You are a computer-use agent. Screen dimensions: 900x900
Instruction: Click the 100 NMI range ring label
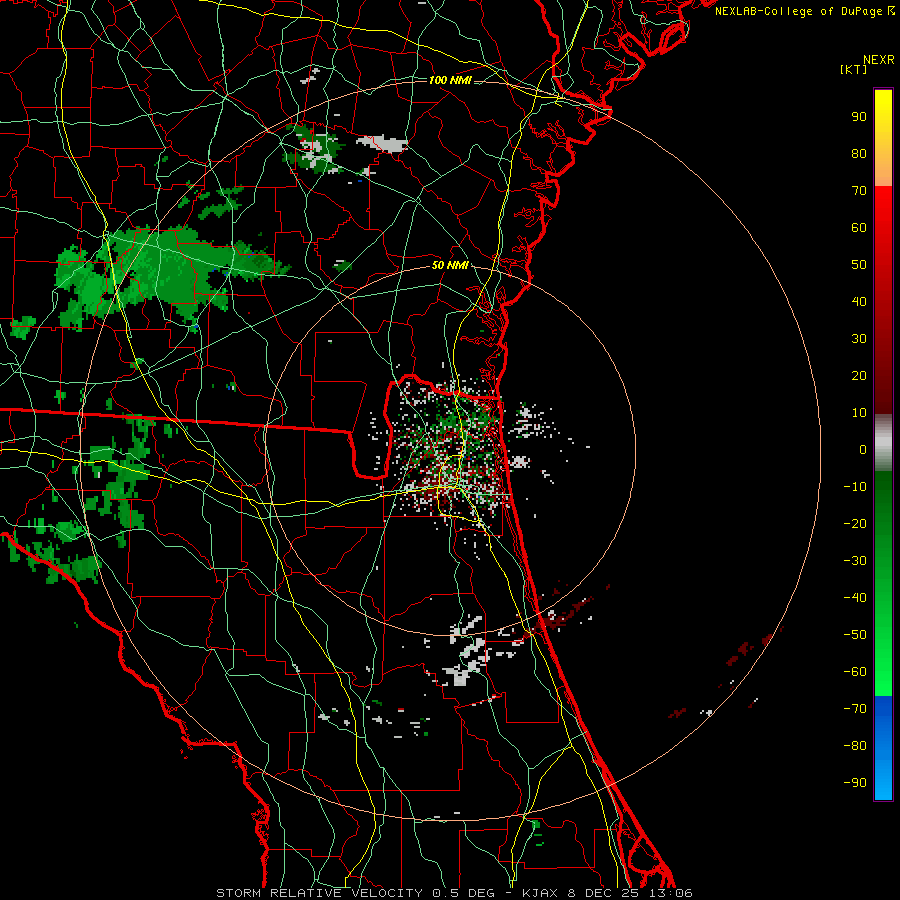[450, 80]
